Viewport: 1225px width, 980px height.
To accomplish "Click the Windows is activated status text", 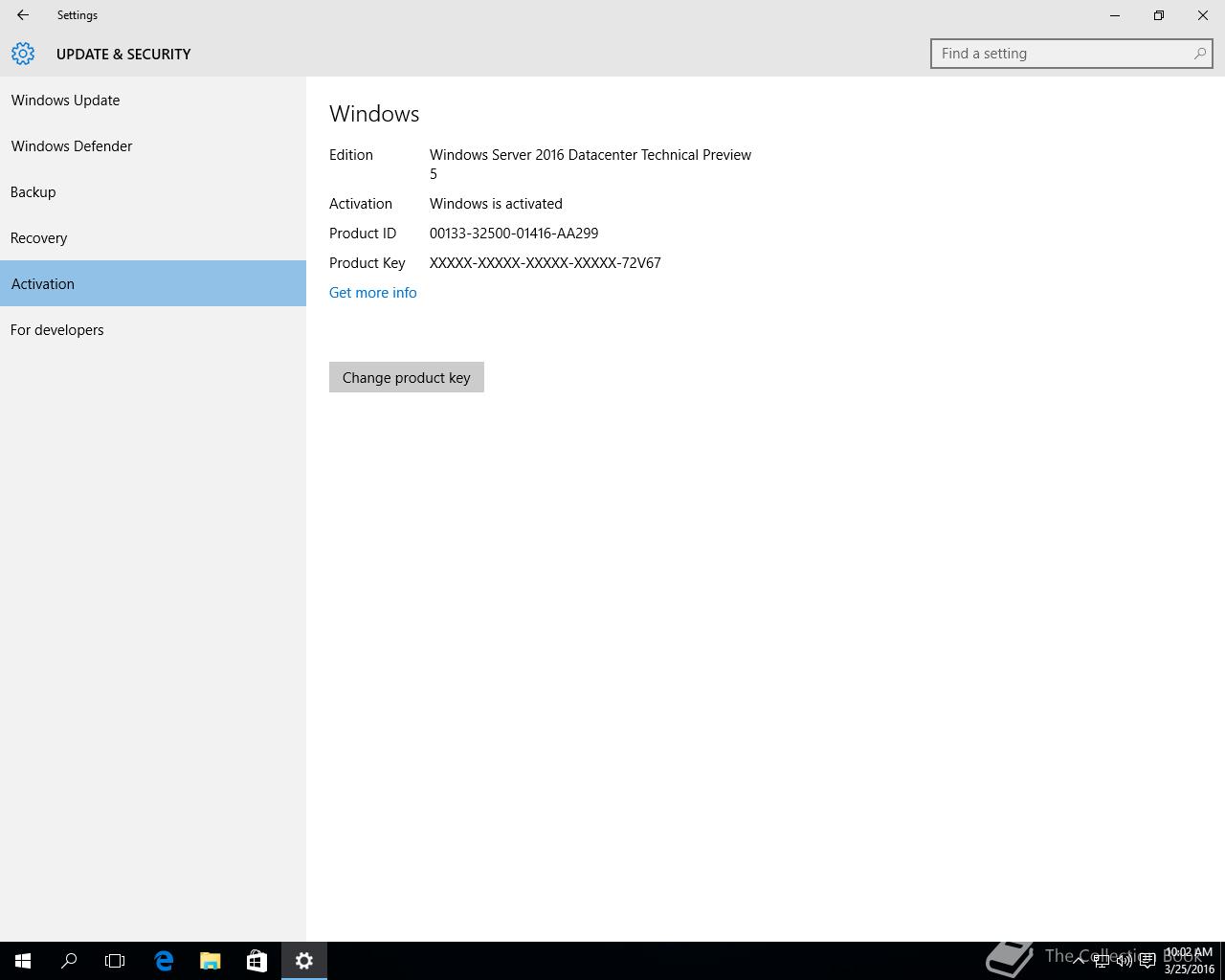I will (496, 204).
